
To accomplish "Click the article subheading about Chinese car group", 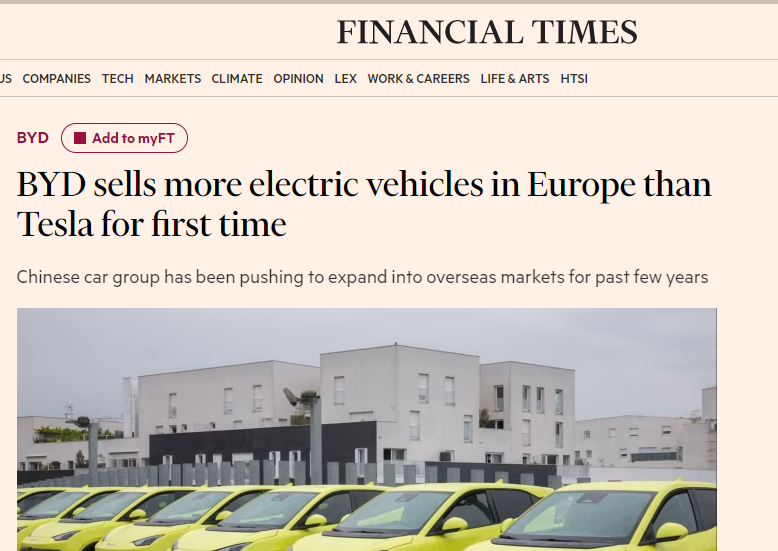I will pyautogui.click(x=364, y=276).
